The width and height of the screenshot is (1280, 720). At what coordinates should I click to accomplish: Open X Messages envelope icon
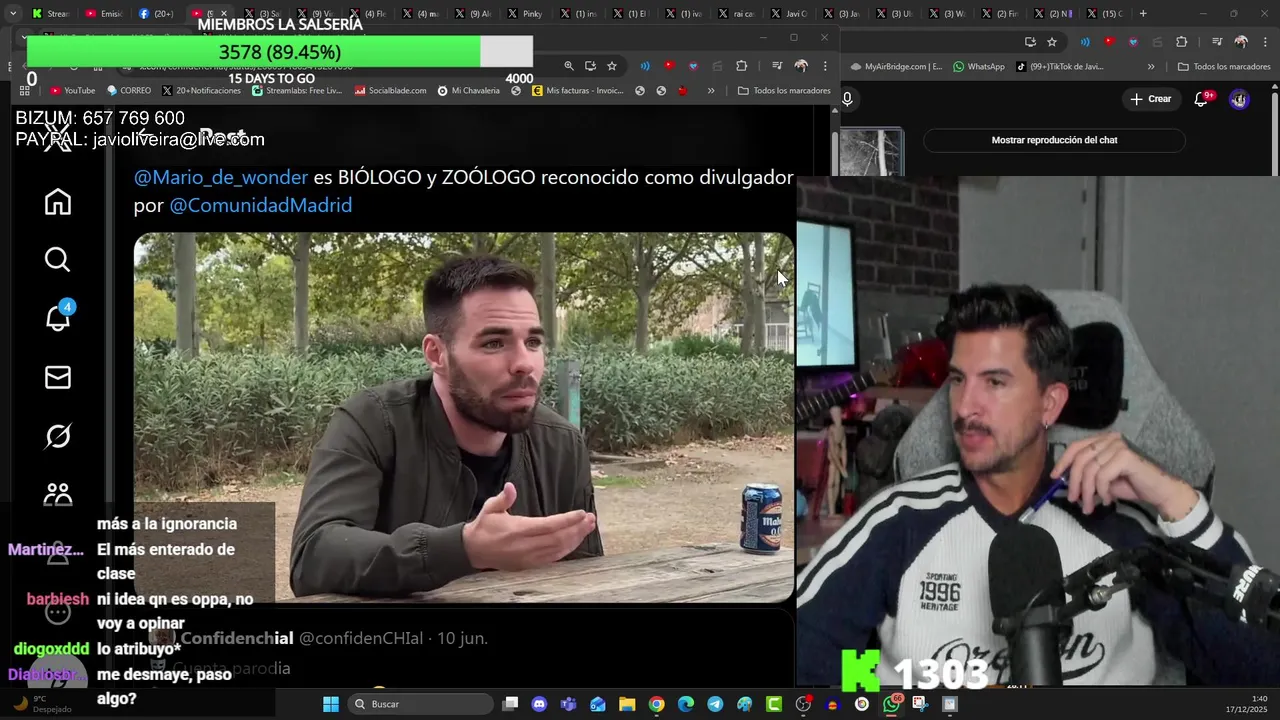click(57, 377)
